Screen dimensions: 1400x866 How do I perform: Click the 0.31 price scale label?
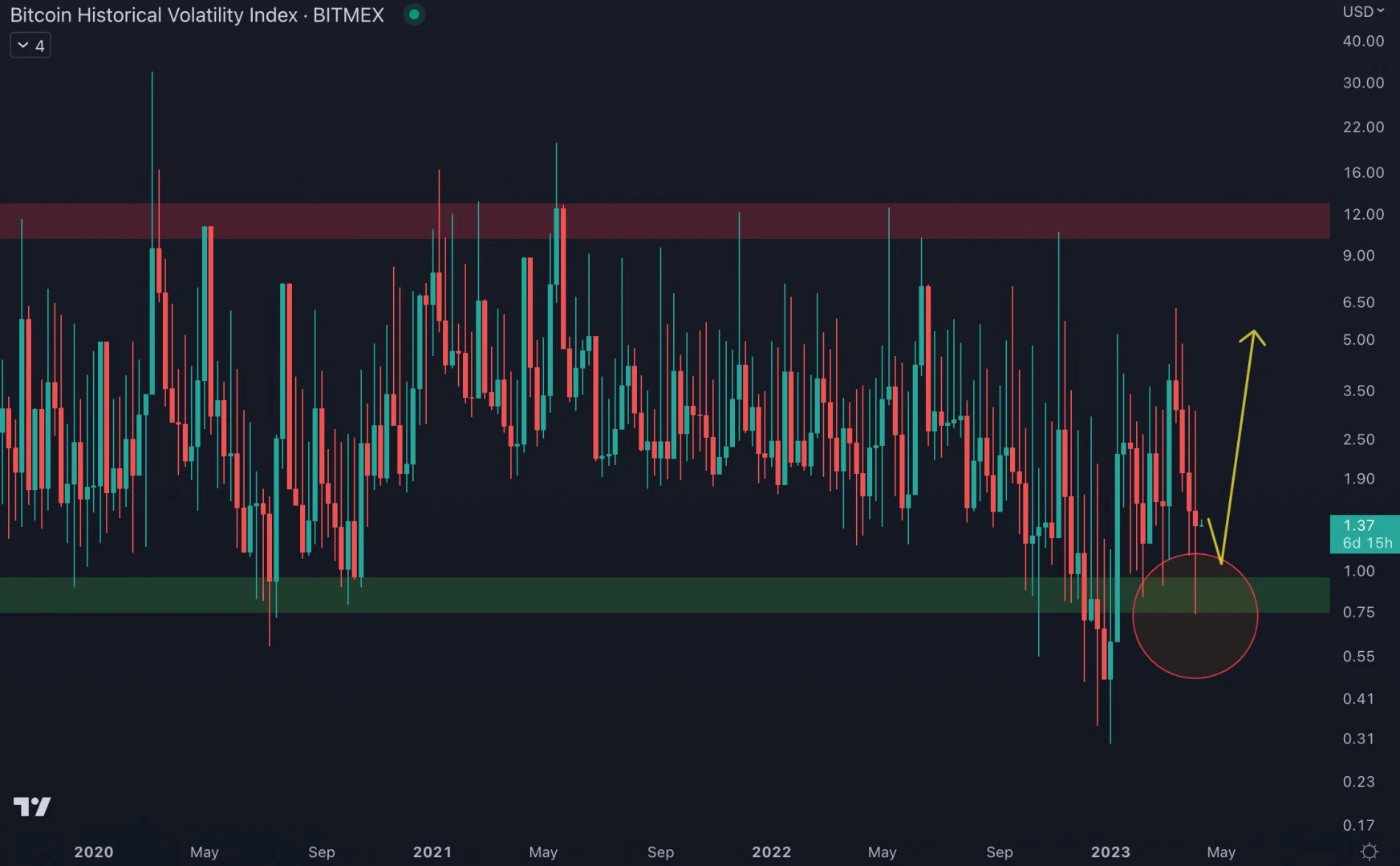(x=1359, y=739)
